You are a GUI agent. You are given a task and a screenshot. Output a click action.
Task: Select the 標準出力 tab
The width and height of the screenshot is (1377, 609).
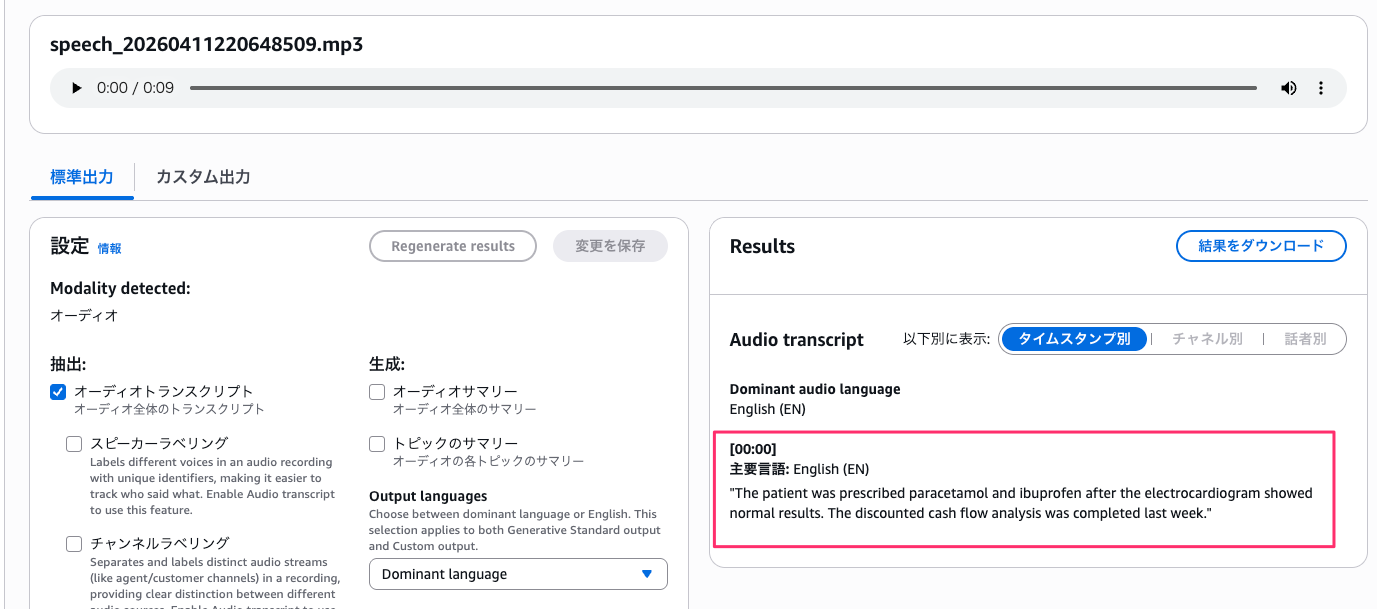81,175
